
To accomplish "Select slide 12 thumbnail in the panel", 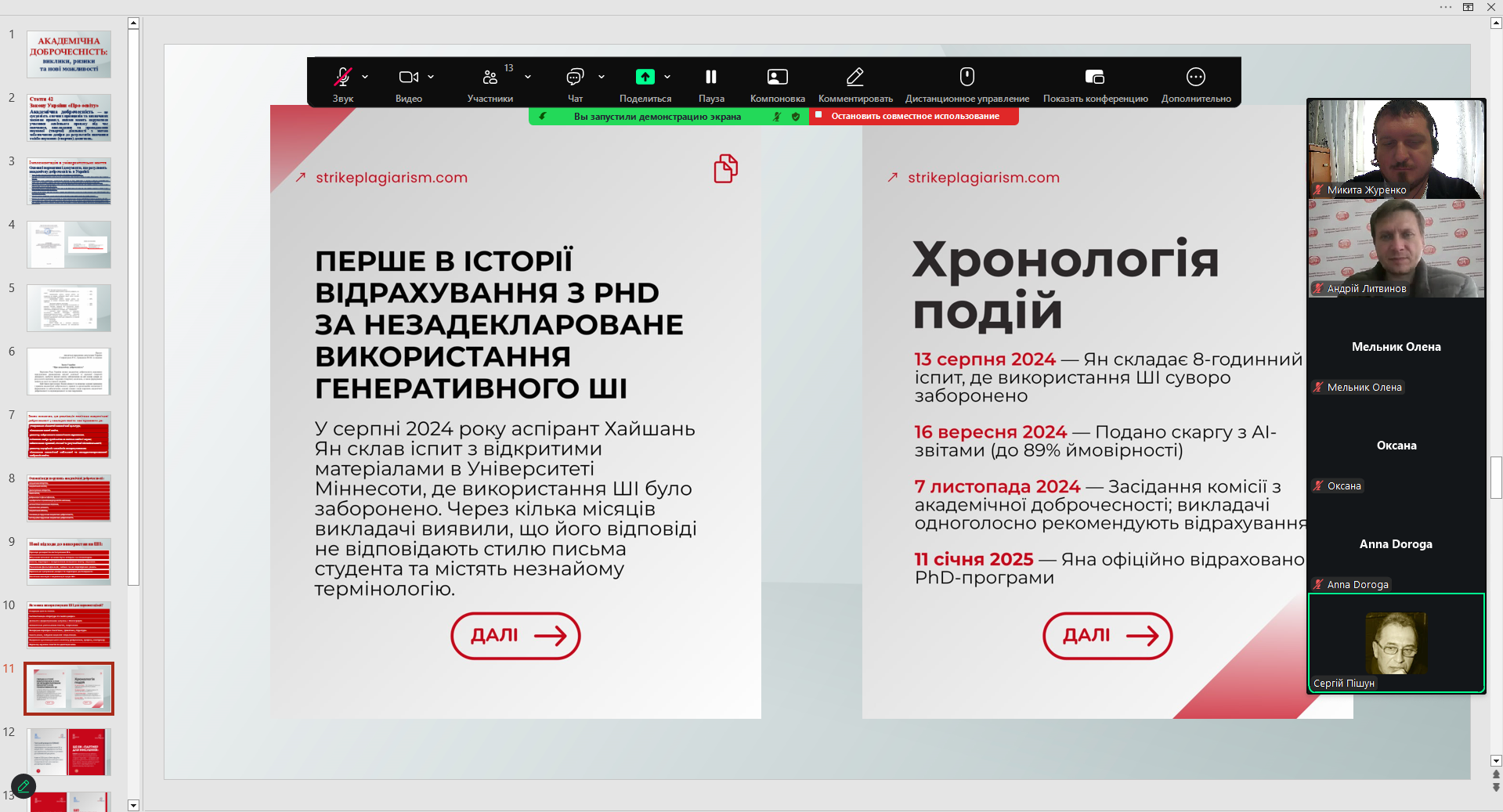I will tap(69, 752).
